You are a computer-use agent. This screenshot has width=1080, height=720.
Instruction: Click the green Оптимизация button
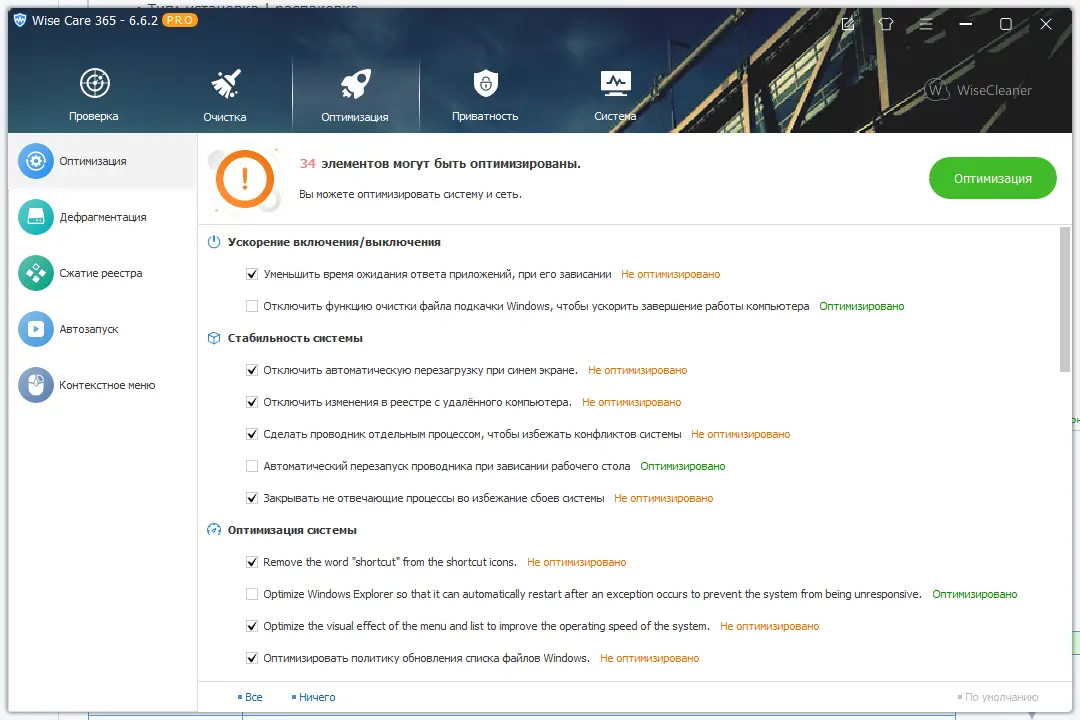[x=993, y=178]
